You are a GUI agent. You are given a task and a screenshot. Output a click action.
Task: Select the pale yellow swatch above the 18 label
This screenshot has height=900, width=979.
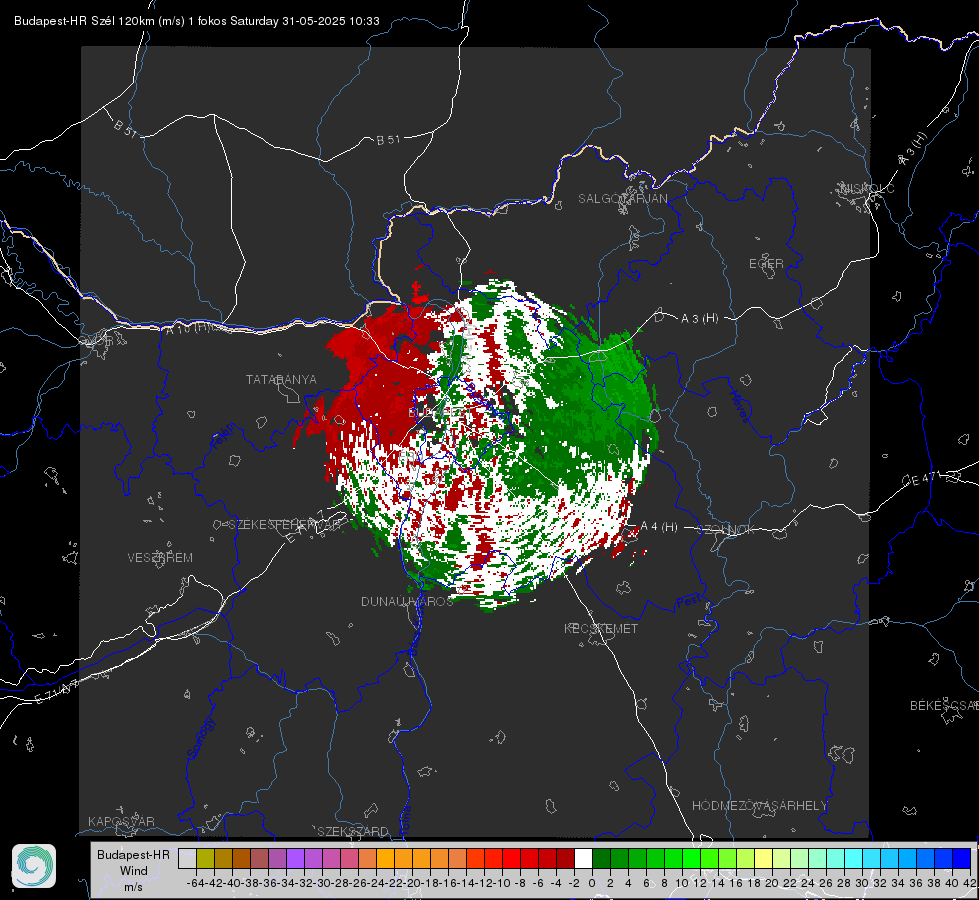(763, 858)
